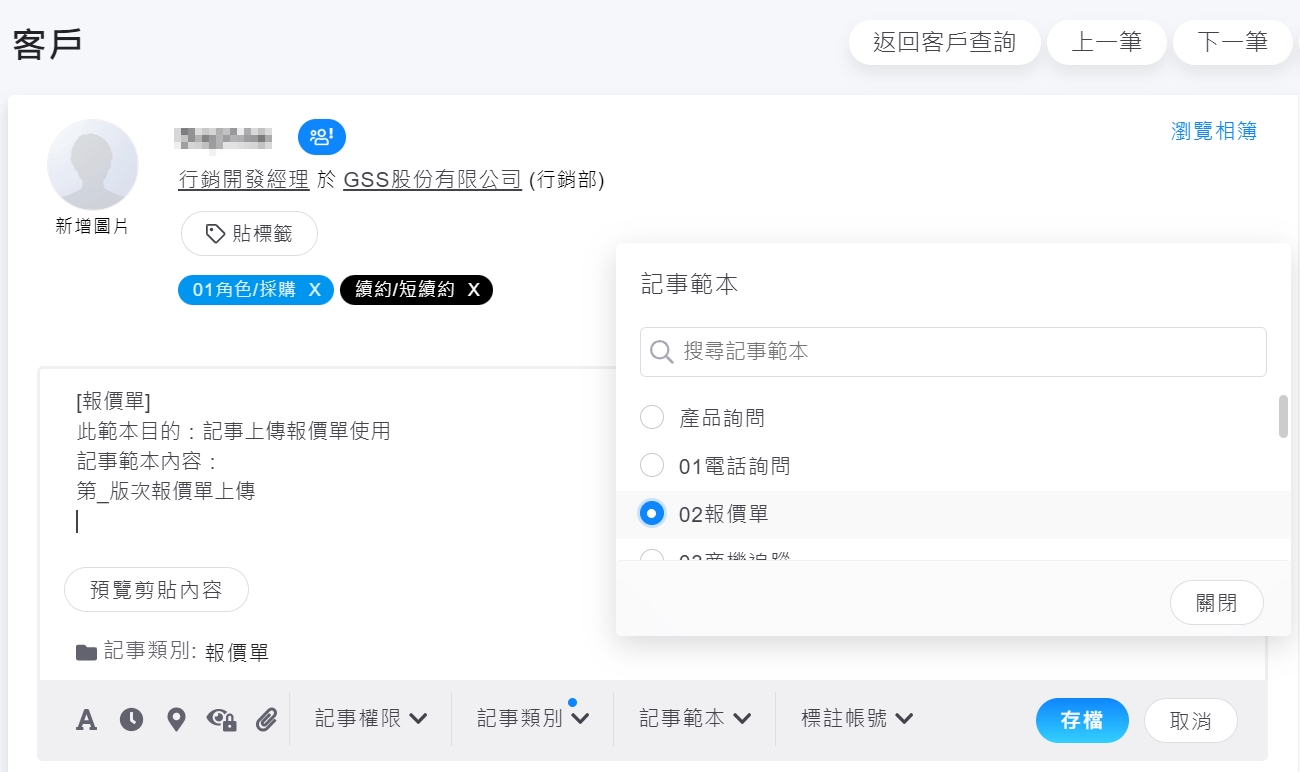This screenshot has height=772, width=1300.
Task: Choose the 02報價單 radio button
Action: coord(652,514)
